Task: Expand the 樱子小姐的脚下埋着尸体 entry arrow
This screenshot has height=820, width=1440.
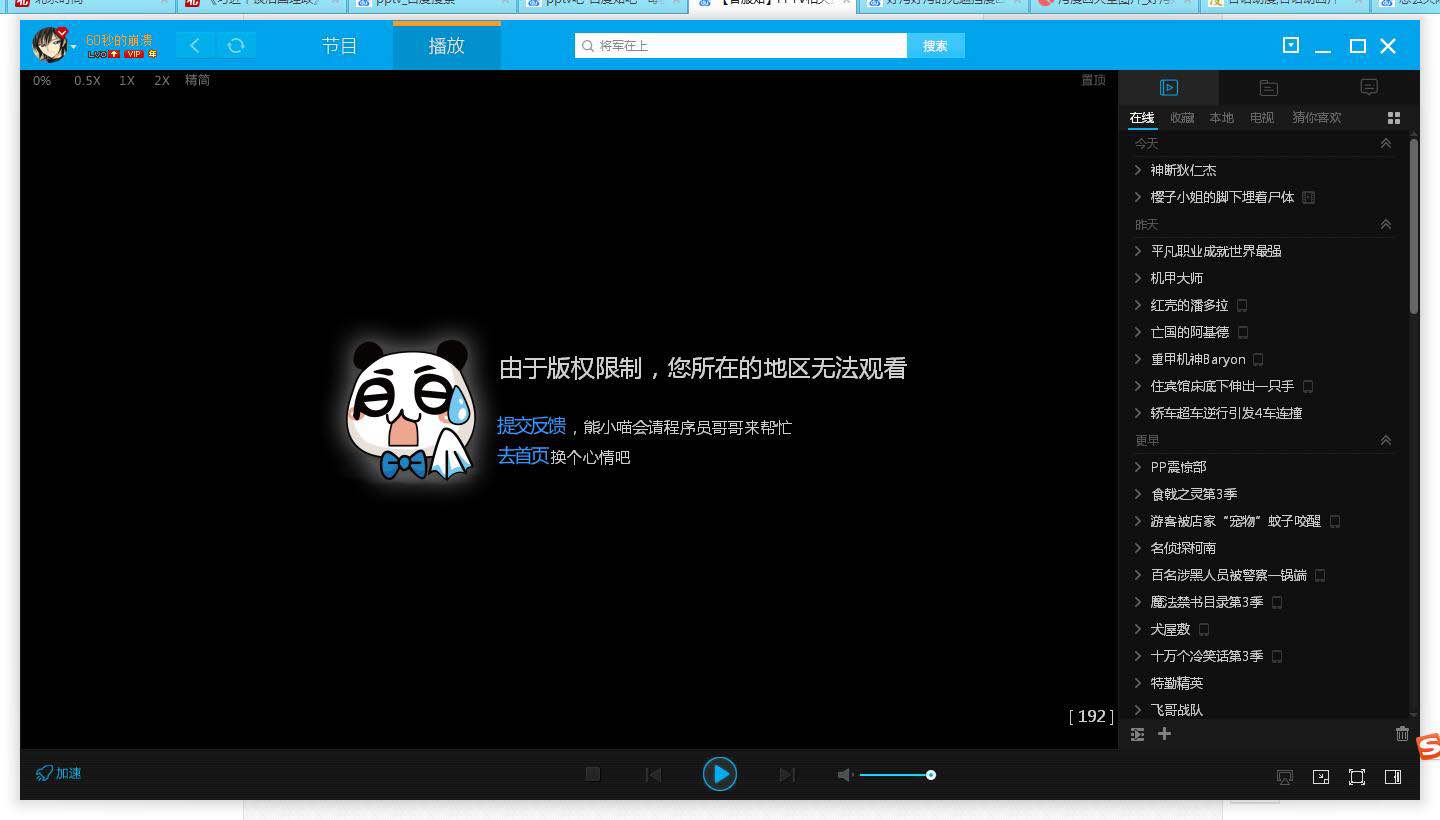Action: pyautogui.click(x=1138, y=197)
